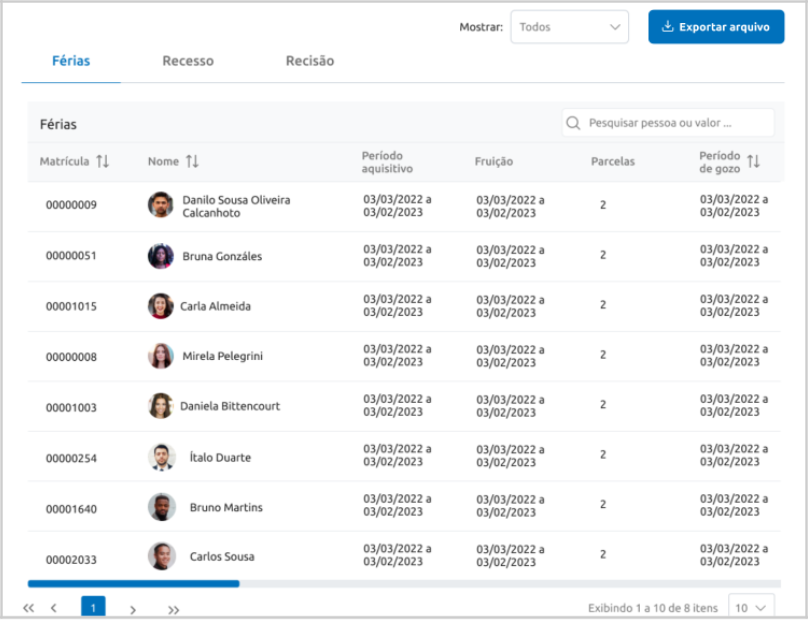
Task: Jump to last page arrow
Action: (x=173, y=608)
